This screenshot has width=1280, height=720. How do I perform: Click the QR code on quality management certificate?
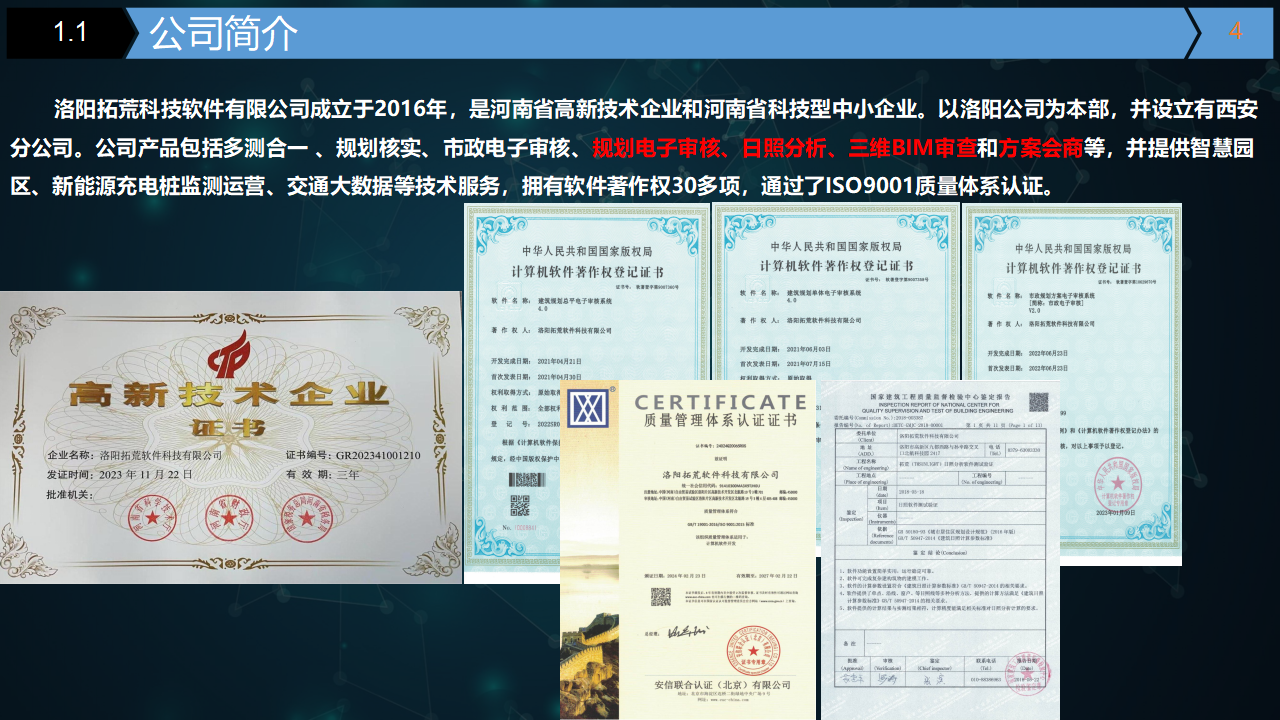[x=661, y=597]
